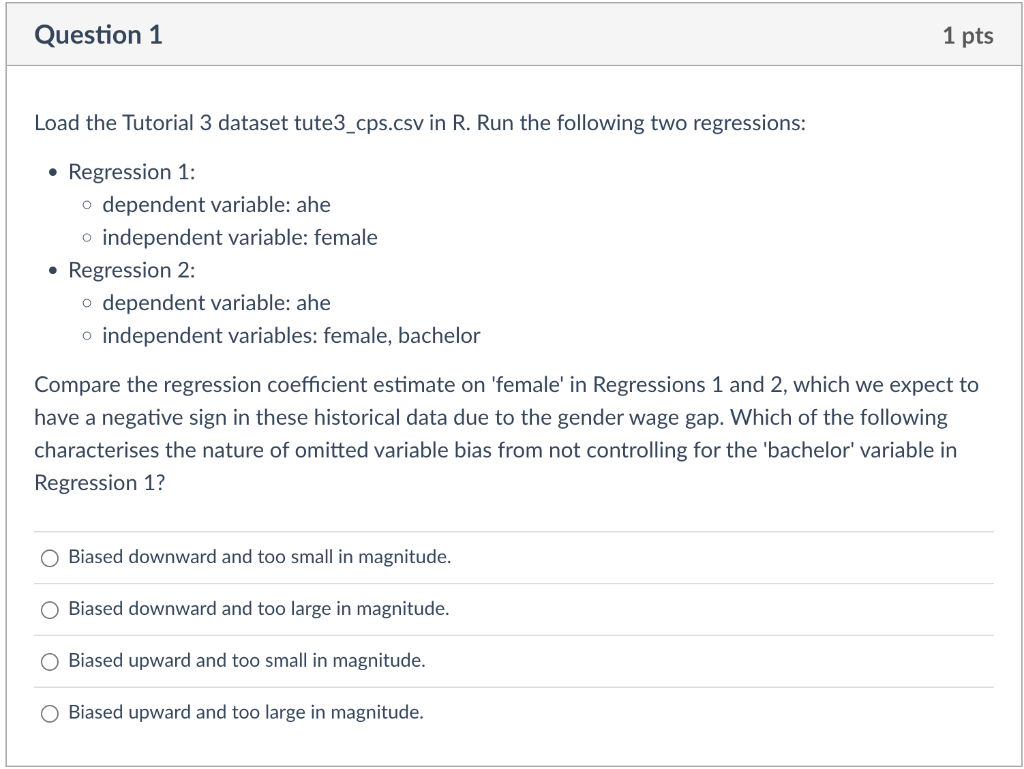Screen dimensions: 1024x769
Task: Click the fourth answer option text
Action: tap(245, 713)
